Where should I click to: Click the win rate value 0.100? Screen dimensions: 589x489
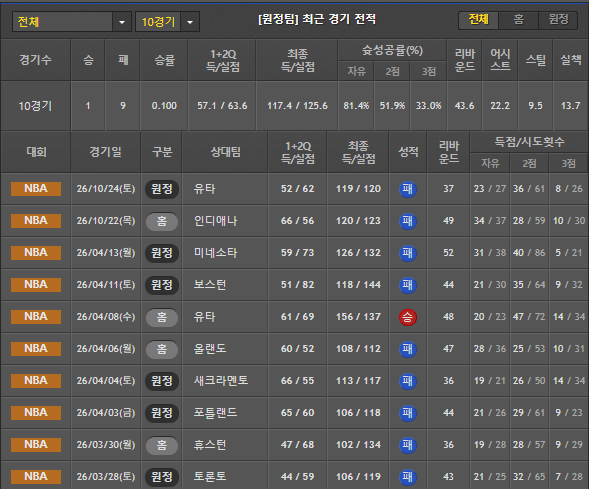(x=164, y=106)
